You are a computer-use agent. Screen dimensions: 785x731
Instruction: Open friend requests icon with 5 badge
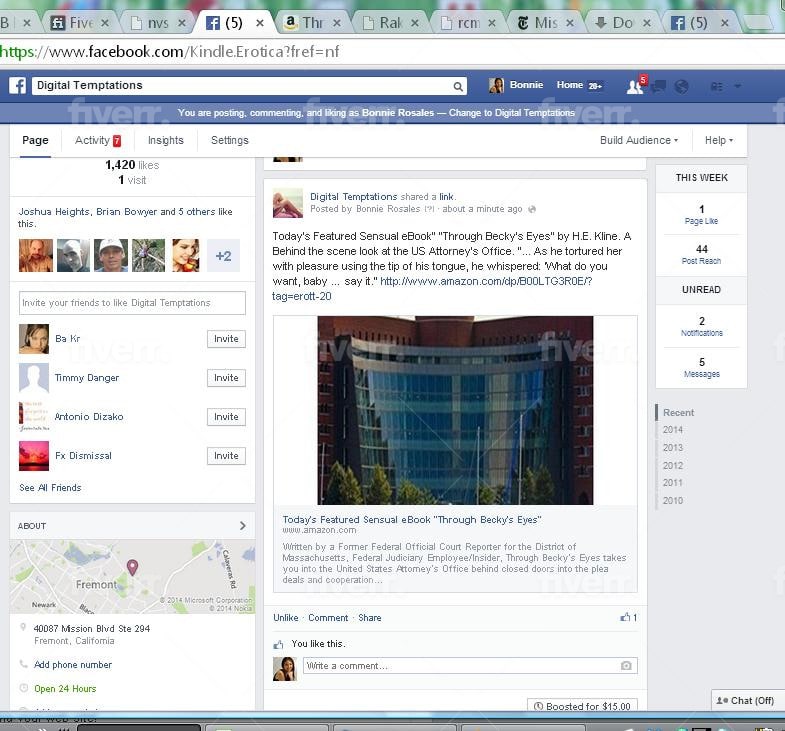(636, 86)
